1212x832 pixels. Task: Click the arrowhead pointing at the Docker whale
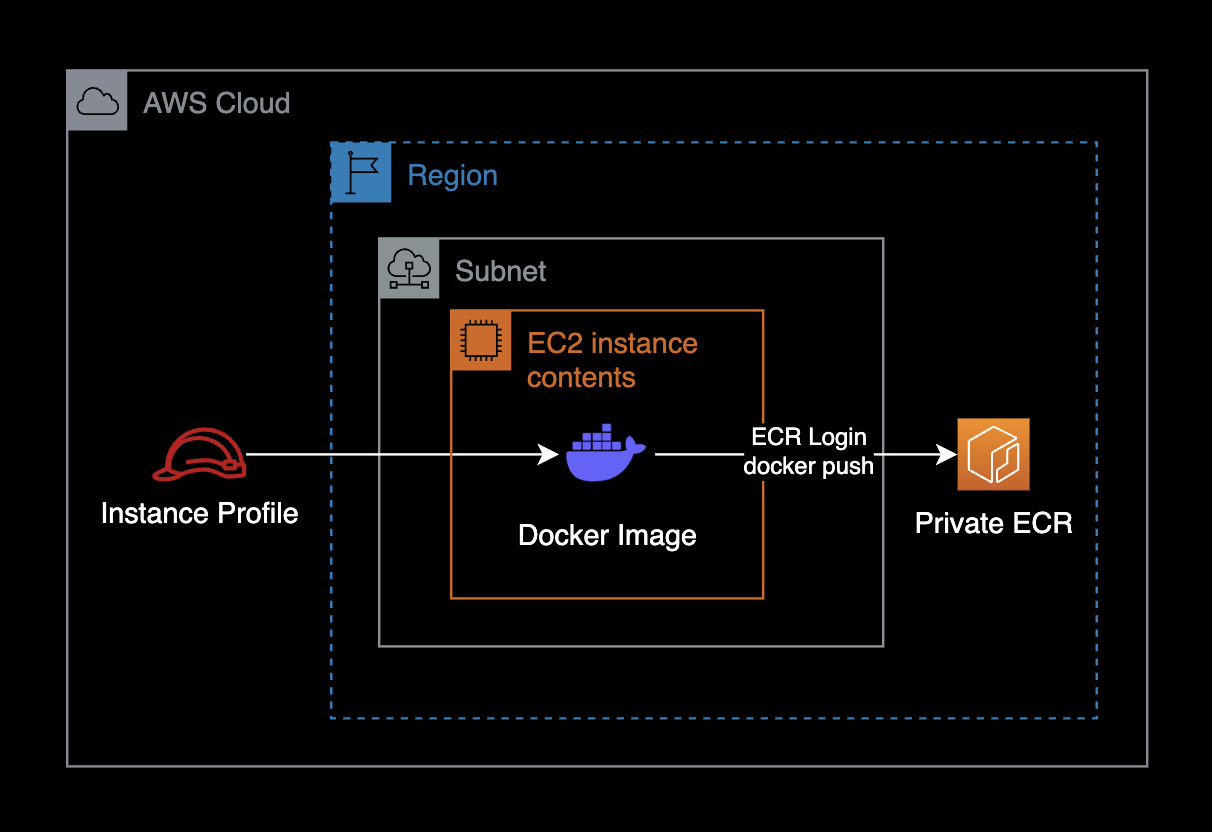click(549, 455)
